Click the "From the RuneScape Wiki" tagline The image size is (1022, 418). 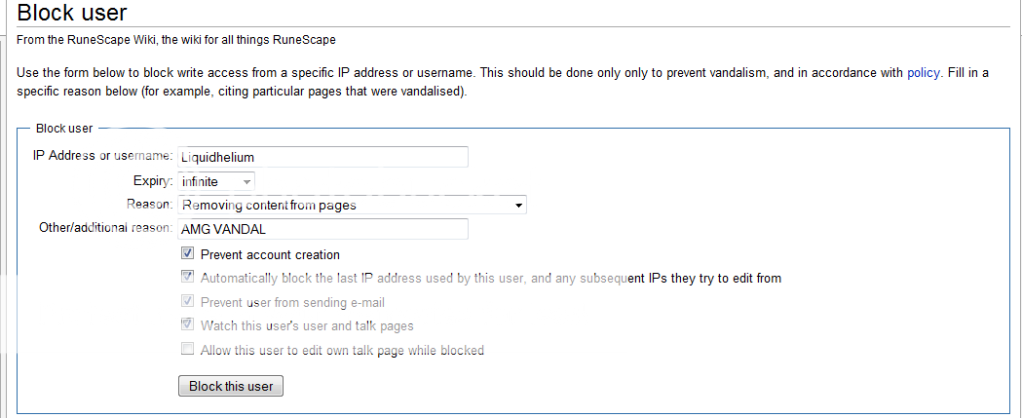(x=176, y=40)
